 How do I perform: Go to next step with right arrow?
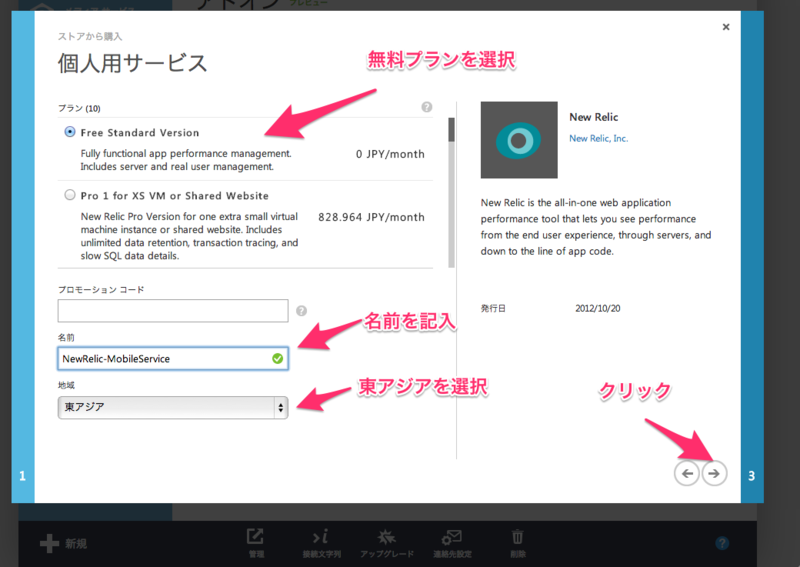(714, 474)
